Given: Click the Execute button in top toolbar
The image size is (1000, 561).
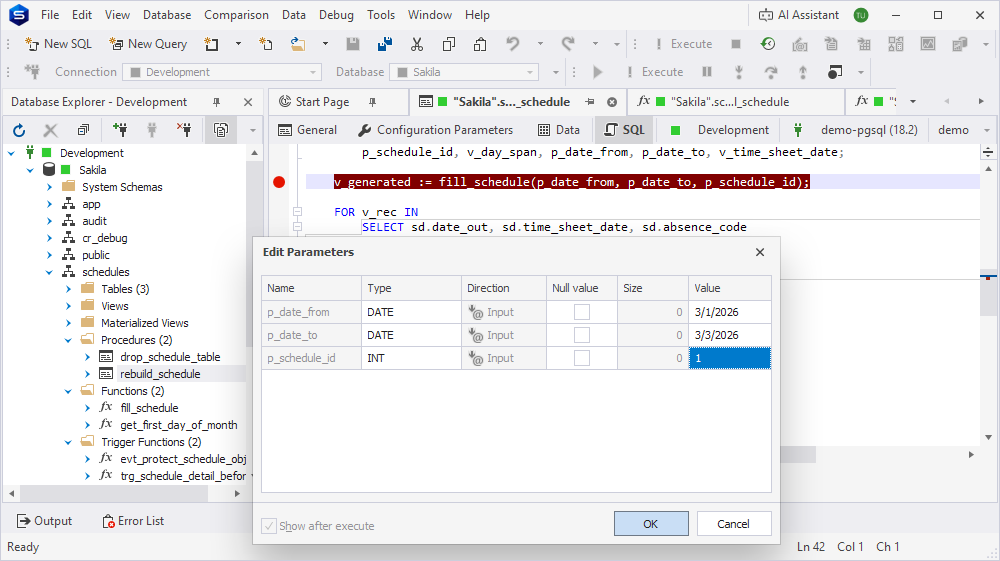Looking at the screenshot, I should (x=682, y=44).
